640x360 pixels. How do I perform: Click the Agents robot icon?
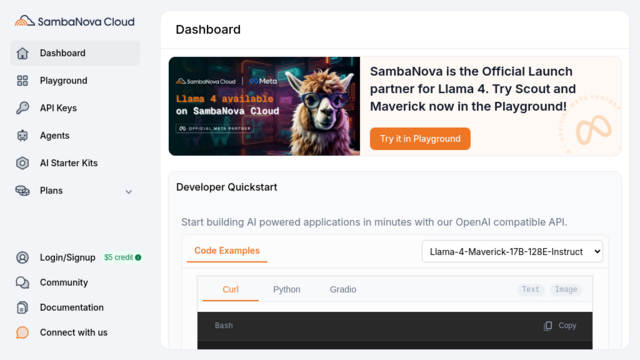[22, 136]
